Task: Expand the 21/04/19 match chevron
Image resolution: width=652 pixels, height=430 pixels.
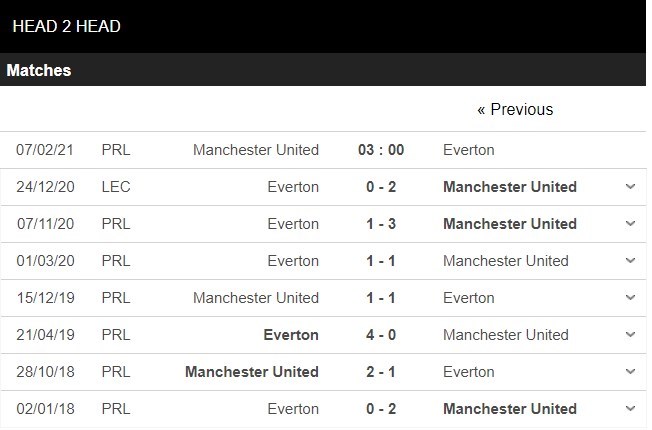Action: coord(629,335)
